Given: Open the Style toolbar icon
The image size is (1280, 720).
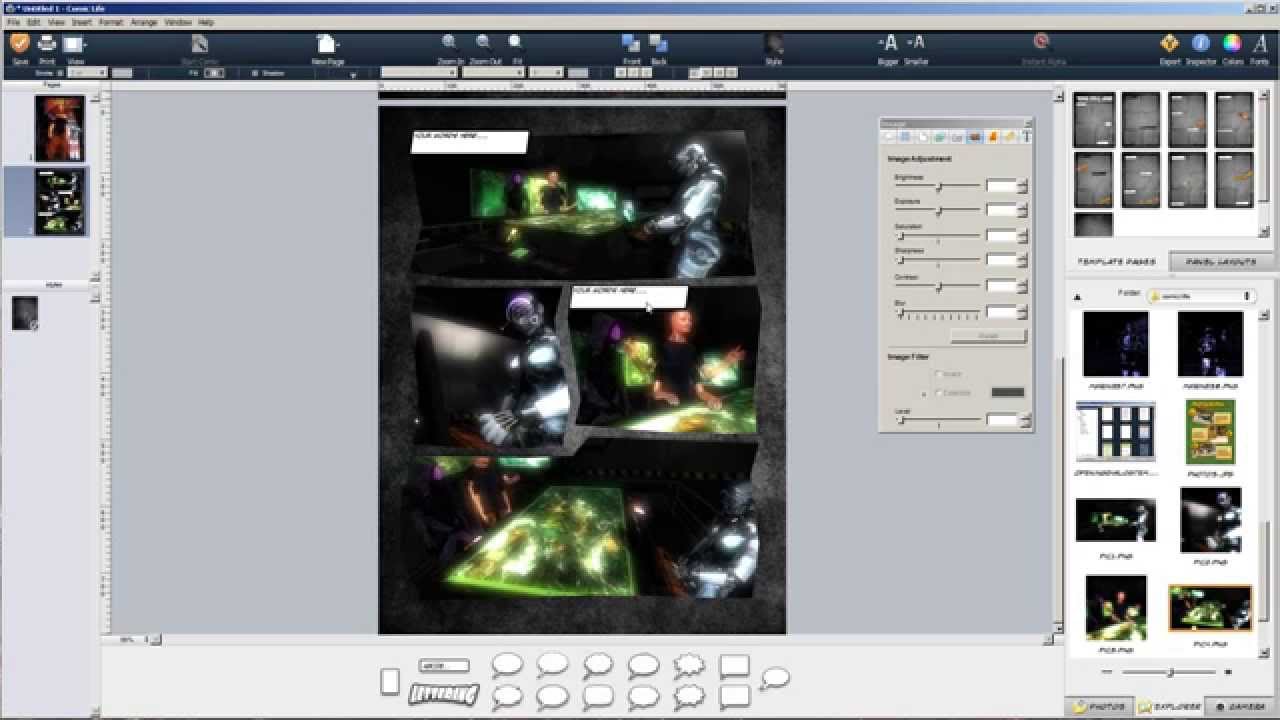Looking at the screenshot, I should 774,44.
